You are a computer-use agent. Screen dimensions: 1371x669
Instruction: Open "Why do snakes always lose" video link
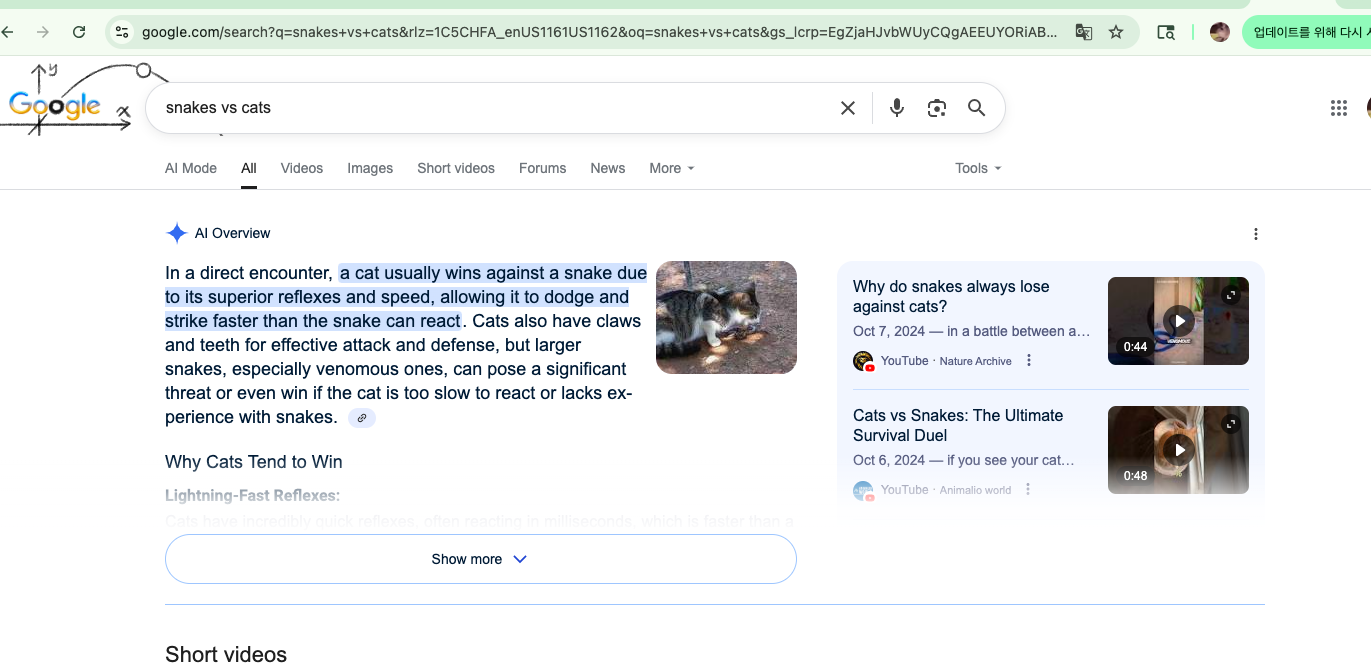point(950,296)
